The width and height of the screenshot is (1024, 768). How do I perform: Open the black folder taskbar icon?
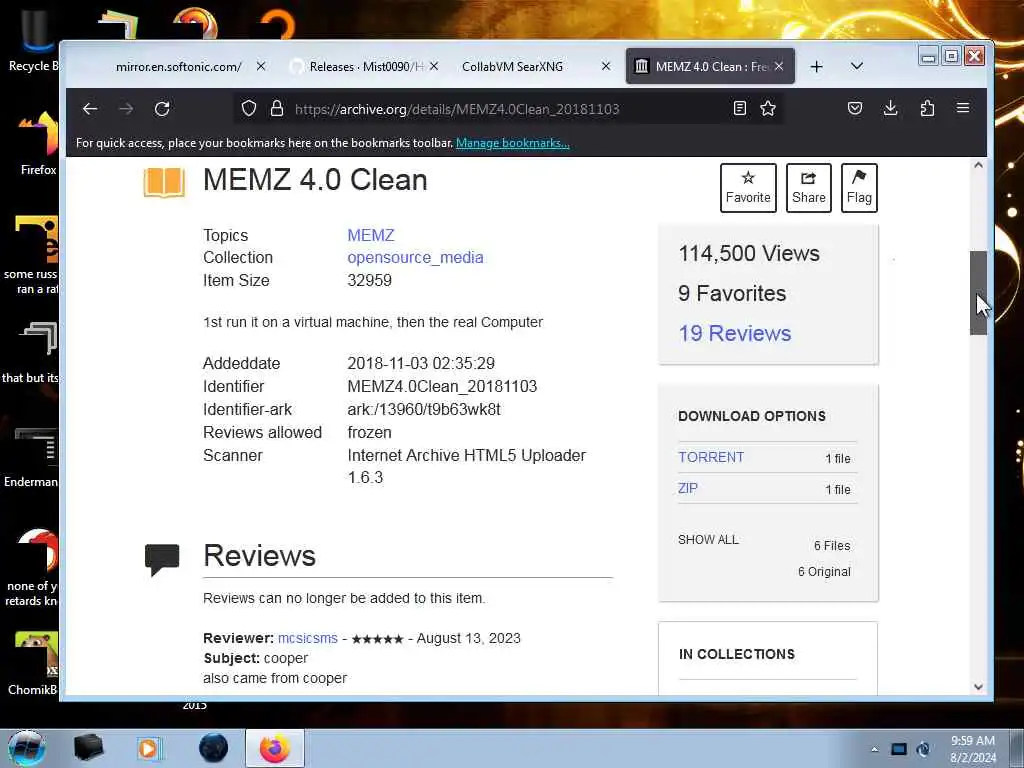point(88,748)
